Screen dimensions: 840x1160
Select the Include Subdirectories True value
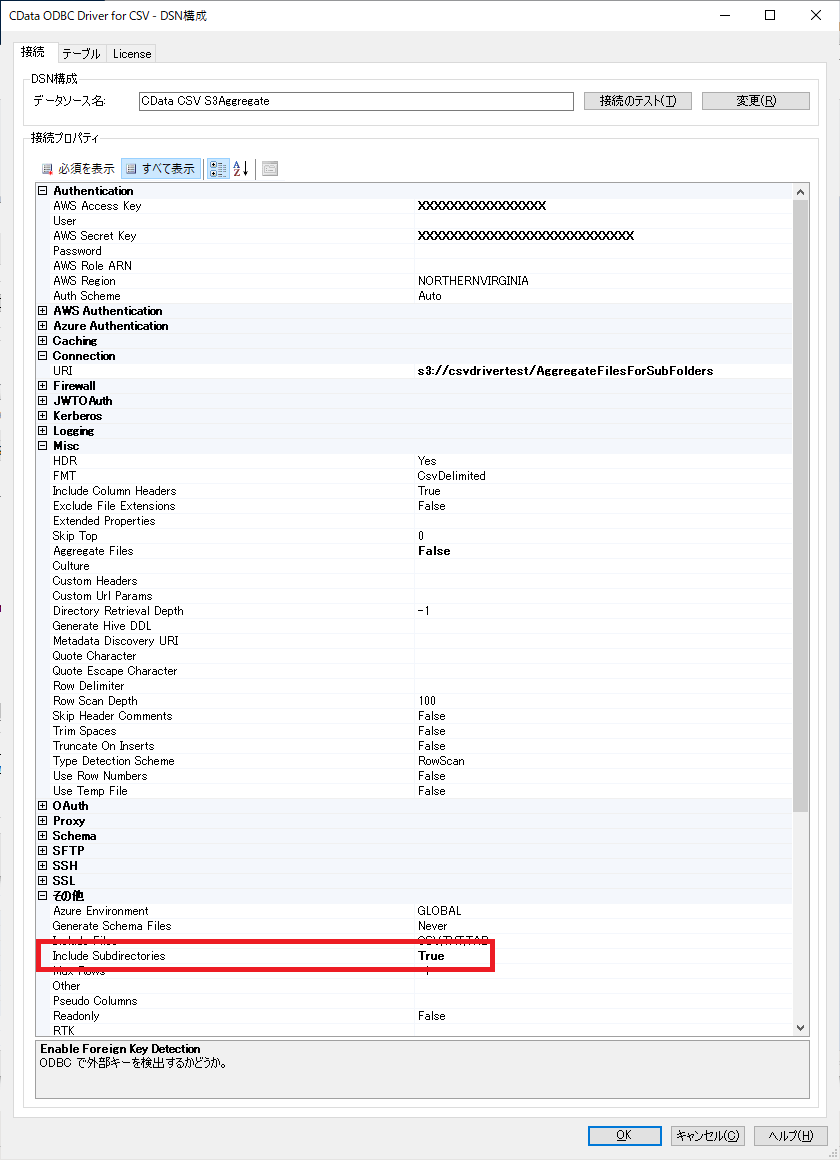[431, 956]
